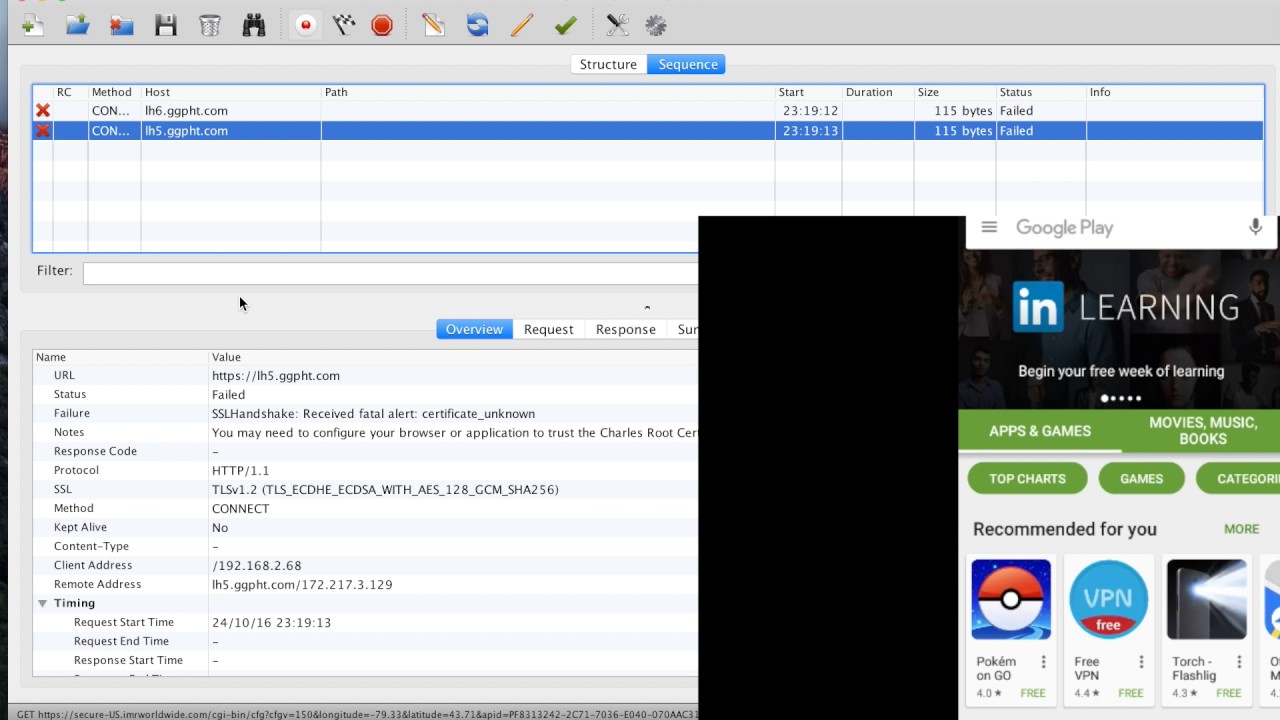Click failed icon on lh5.ggpht.com row
1280x720 pixels.
click(43, 131)
